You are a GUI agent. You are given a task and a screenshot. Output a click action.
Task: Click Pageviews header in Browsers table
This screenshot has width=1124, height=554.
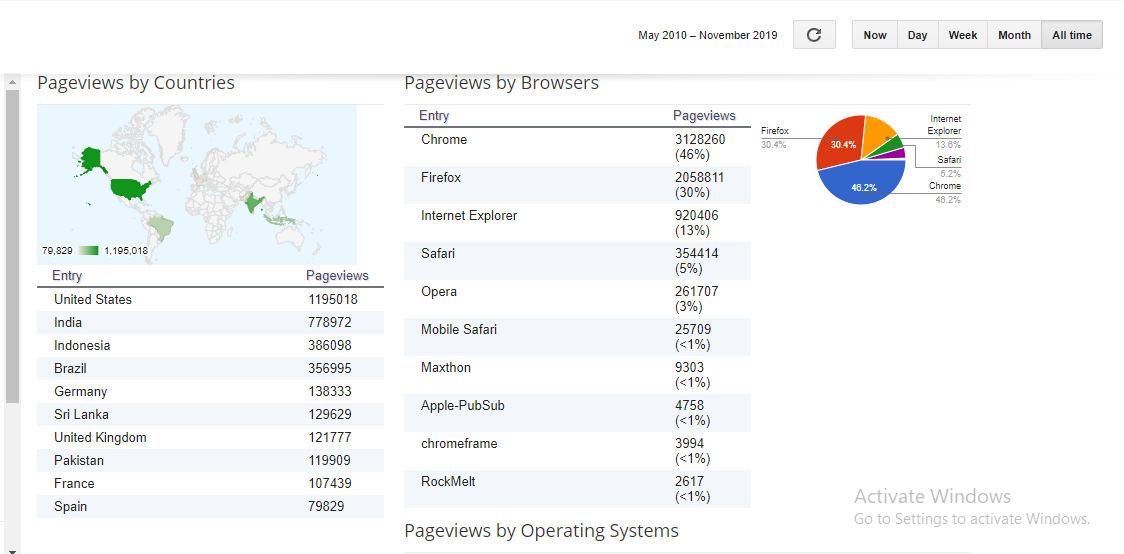click(704, 116)
